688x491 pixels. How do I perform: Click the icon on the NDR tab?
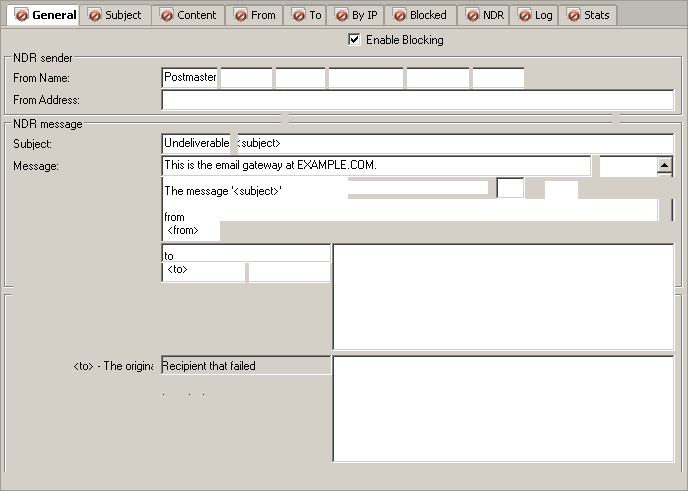point(472,15)
